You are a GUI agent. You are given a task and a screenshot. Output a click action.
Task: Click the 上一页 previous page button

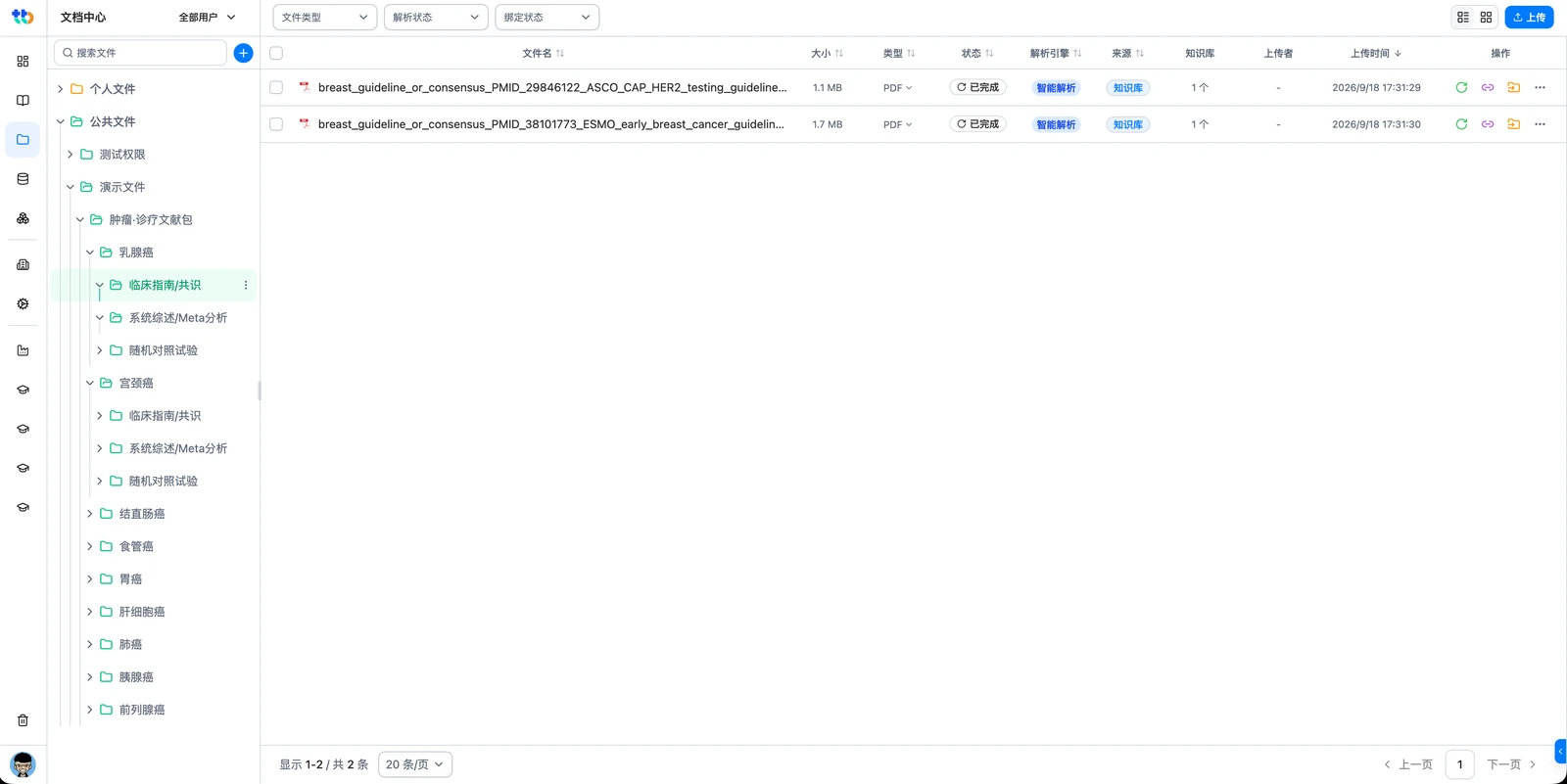click(1408, 764)
